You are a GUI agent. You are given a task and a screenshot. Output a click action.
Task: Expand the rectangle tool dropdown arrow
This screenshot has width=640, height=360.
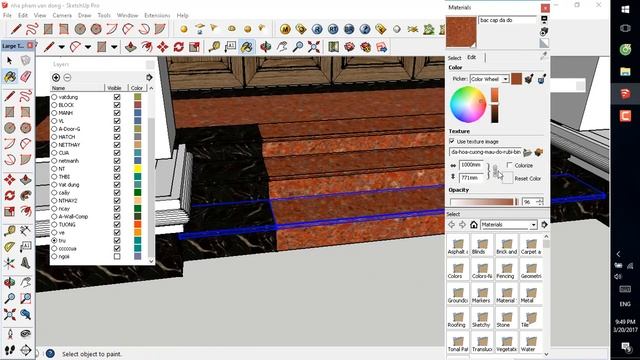(114, 47)
